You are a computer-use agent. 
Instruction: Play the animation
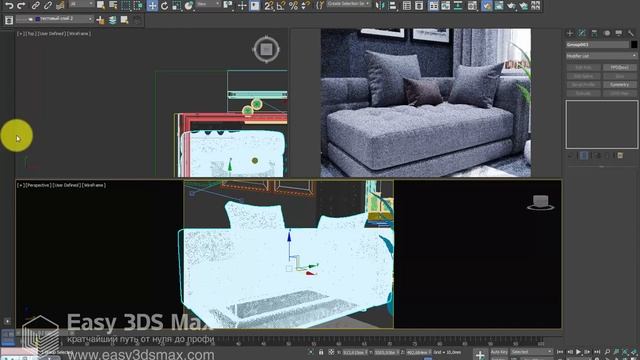(x=578, y=352)
